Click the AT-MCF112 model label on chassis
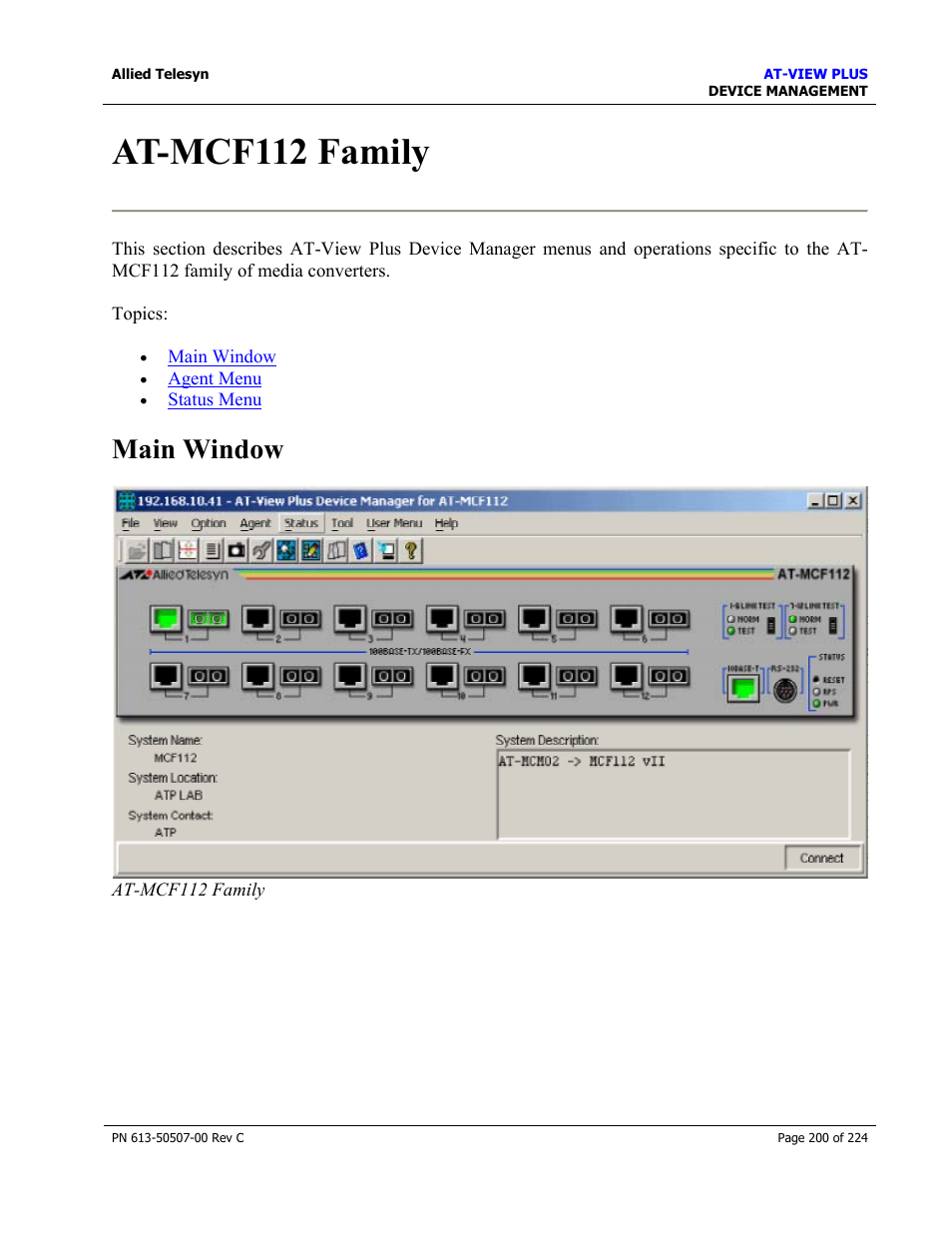 814,574
